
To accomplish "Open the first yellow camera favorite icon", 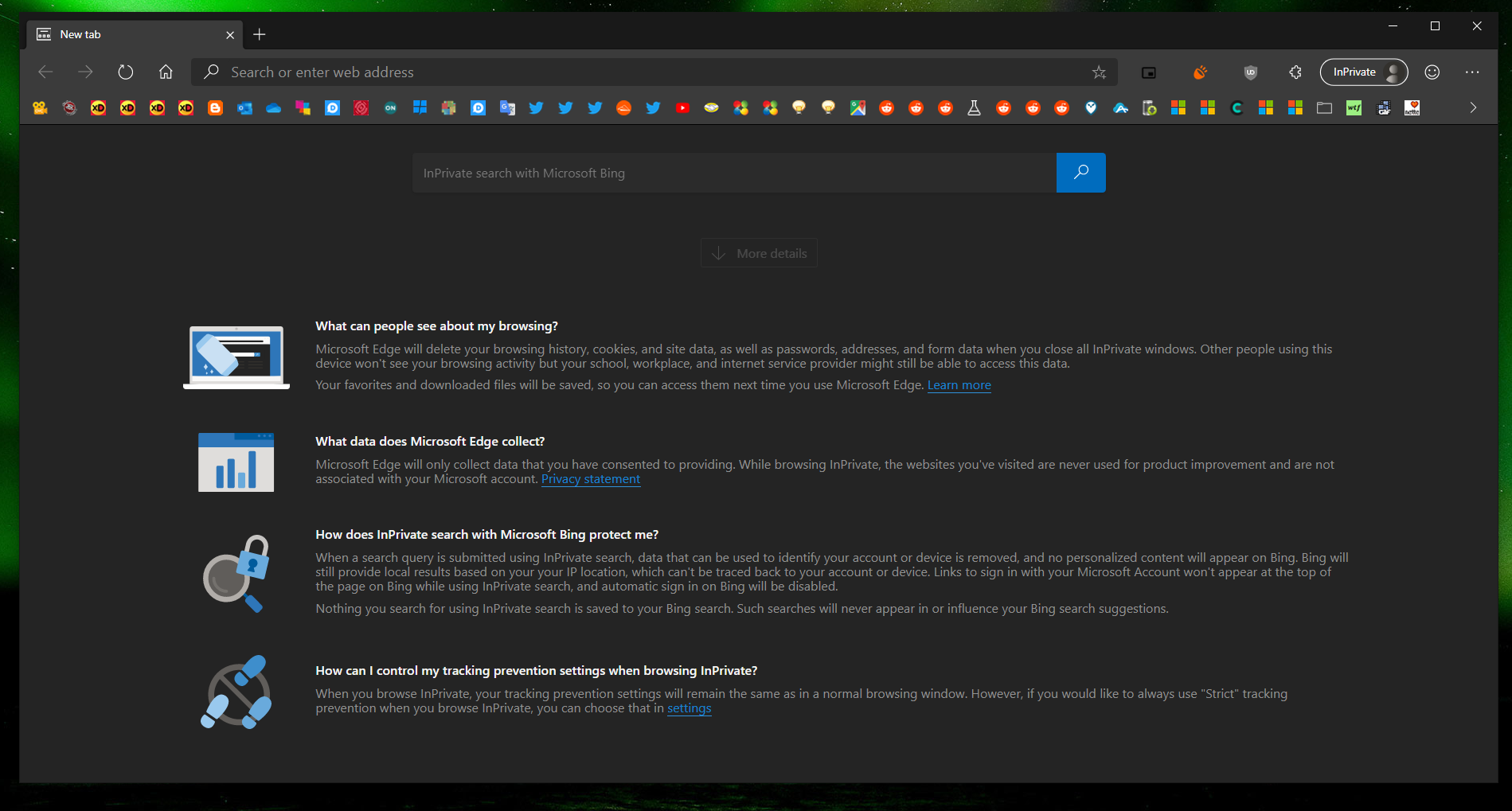I will coord(40,108).
